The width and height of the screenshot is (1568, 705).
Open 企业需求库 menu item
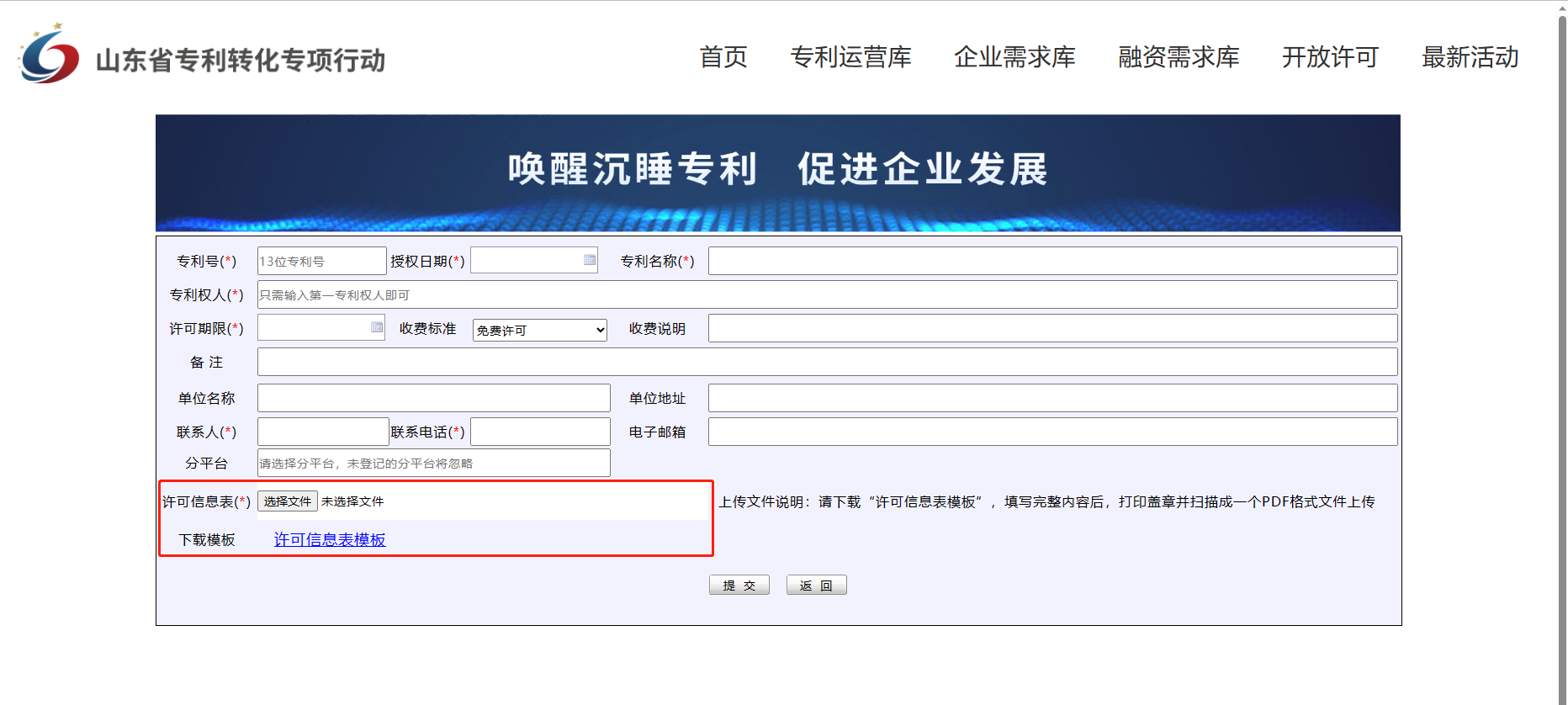coord(1014,57)
